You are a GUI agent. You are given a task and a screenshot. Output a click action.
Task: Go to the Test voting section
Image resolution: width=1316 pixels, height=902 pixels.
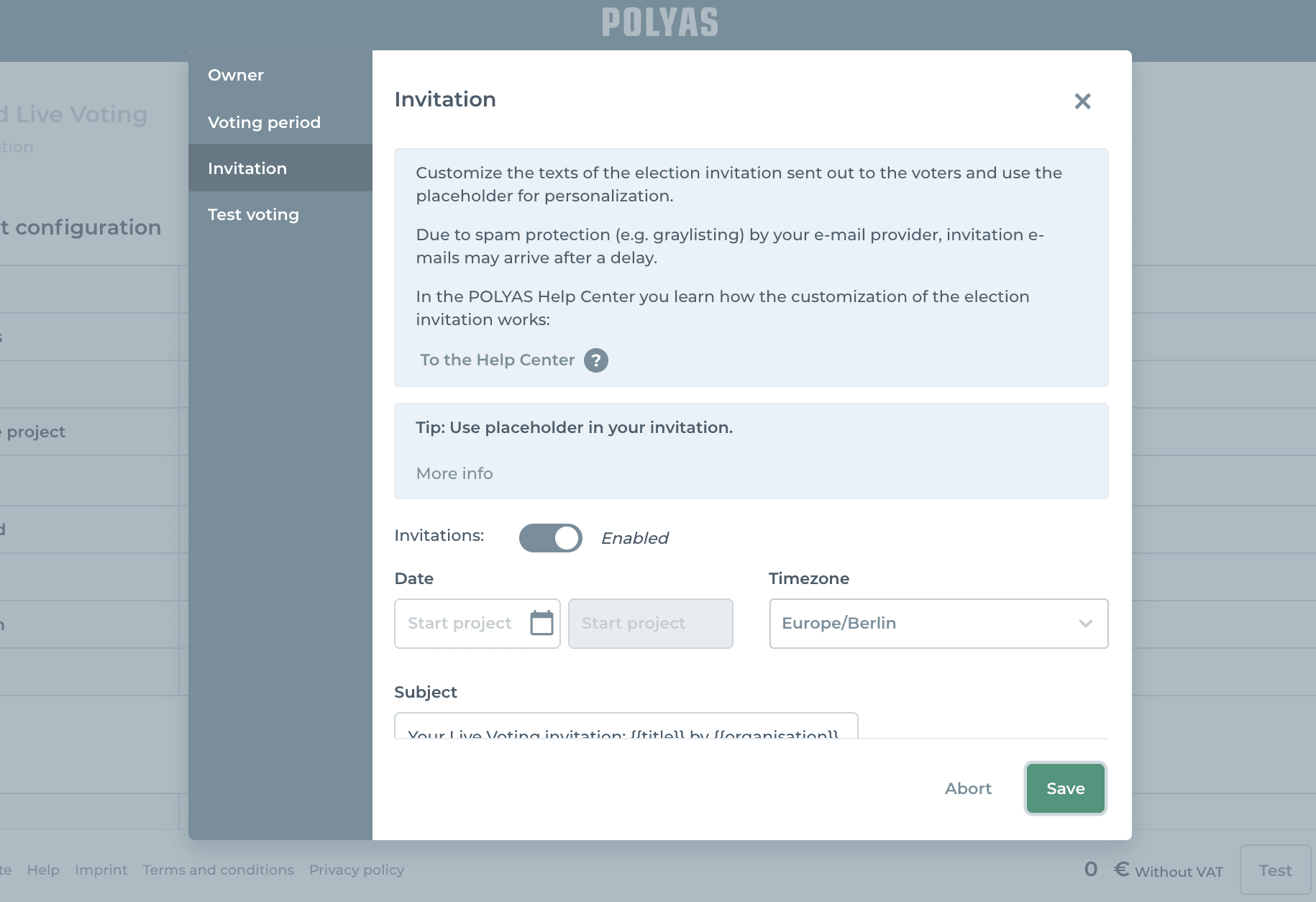pos(253,214)
